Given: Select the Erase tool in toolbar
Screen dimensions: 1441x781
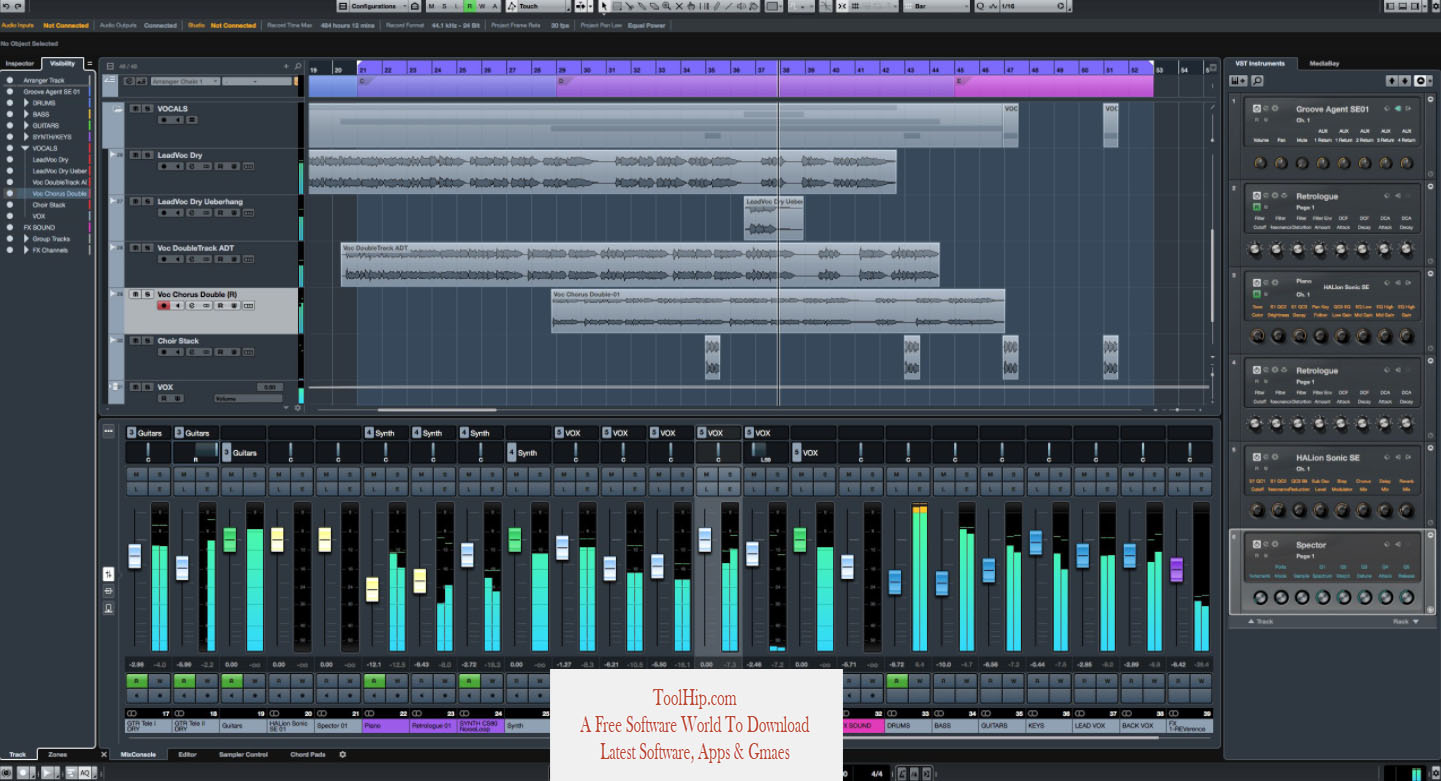Looking at the screenshot, I should (x=654, y=6).
